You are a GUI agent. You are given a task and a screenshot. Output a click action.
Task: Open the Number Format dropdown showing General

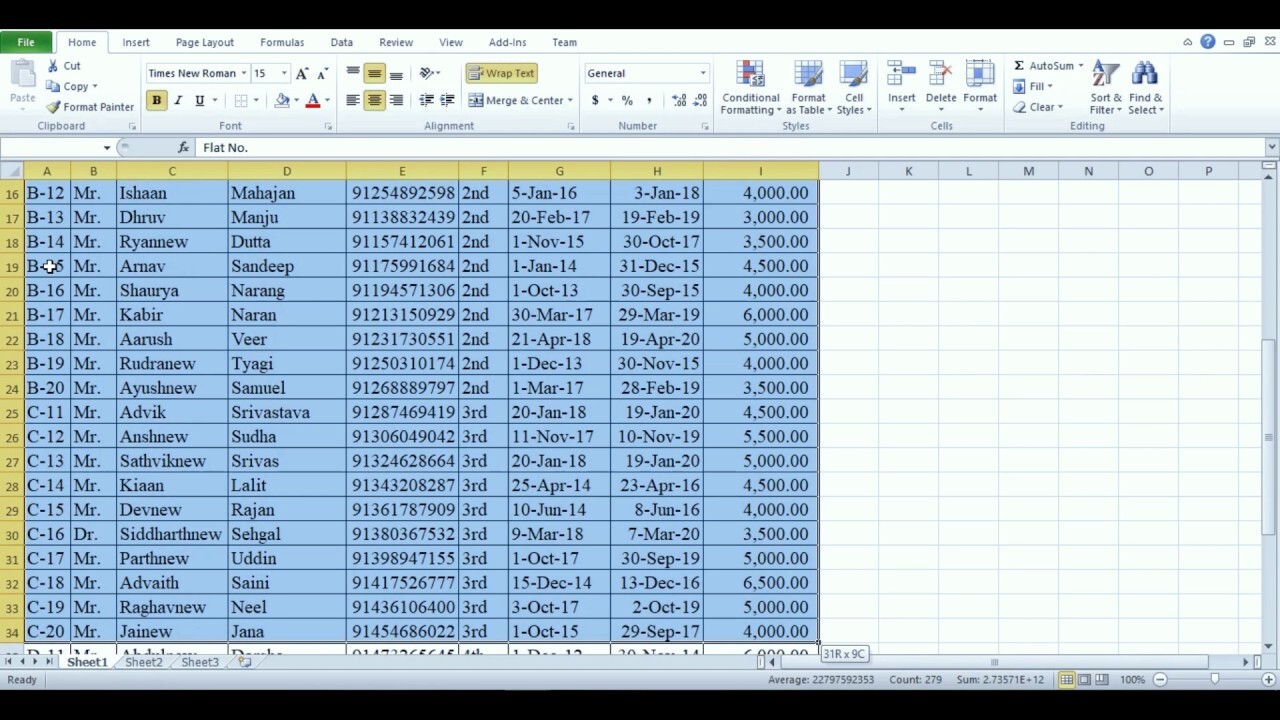645,73
